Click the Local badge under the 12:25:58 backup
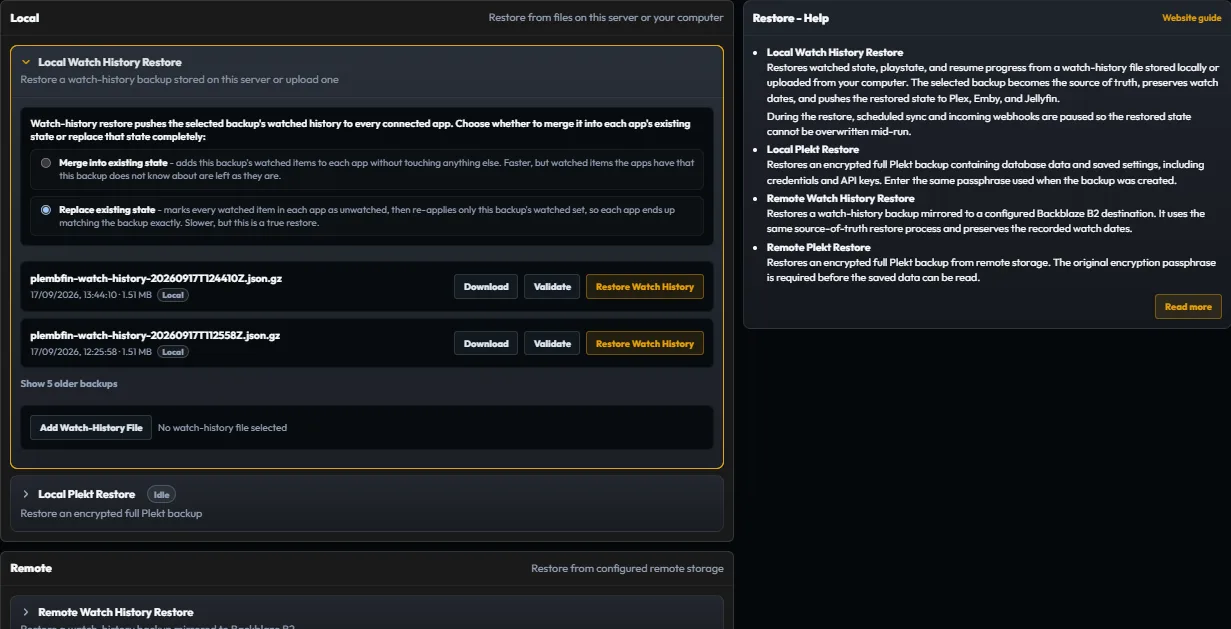Screen dimensions: 1231x629 point(173,353)
